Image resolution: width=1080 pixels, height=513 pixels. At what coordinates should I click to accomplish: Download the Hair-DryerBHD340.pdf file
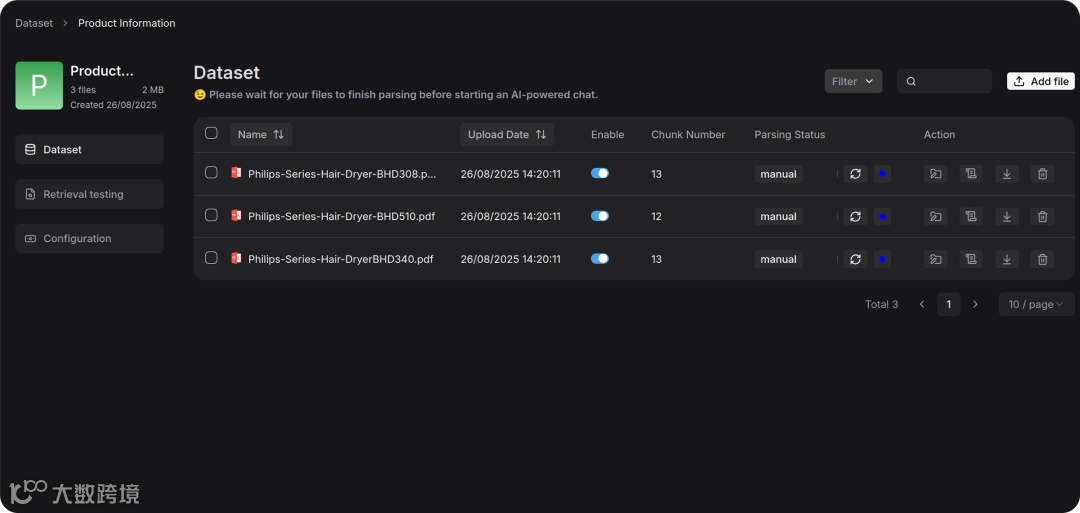1007,259
